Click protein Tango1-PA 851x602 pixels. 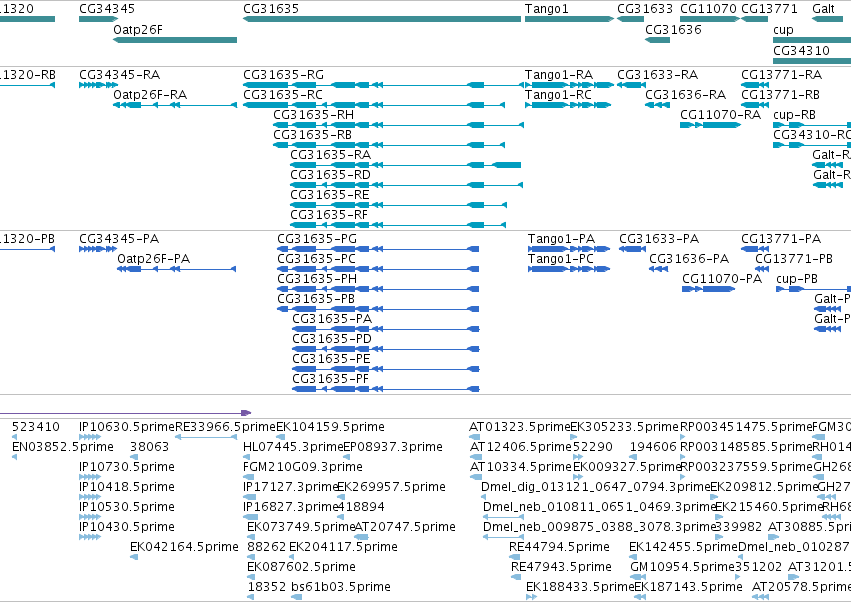[569, 249]
